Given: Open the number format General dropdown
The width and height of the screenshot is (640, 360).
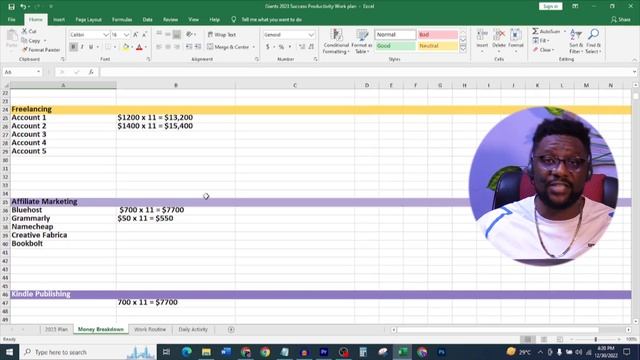Looking at the screenshot, I should click(x=311, y=35).
